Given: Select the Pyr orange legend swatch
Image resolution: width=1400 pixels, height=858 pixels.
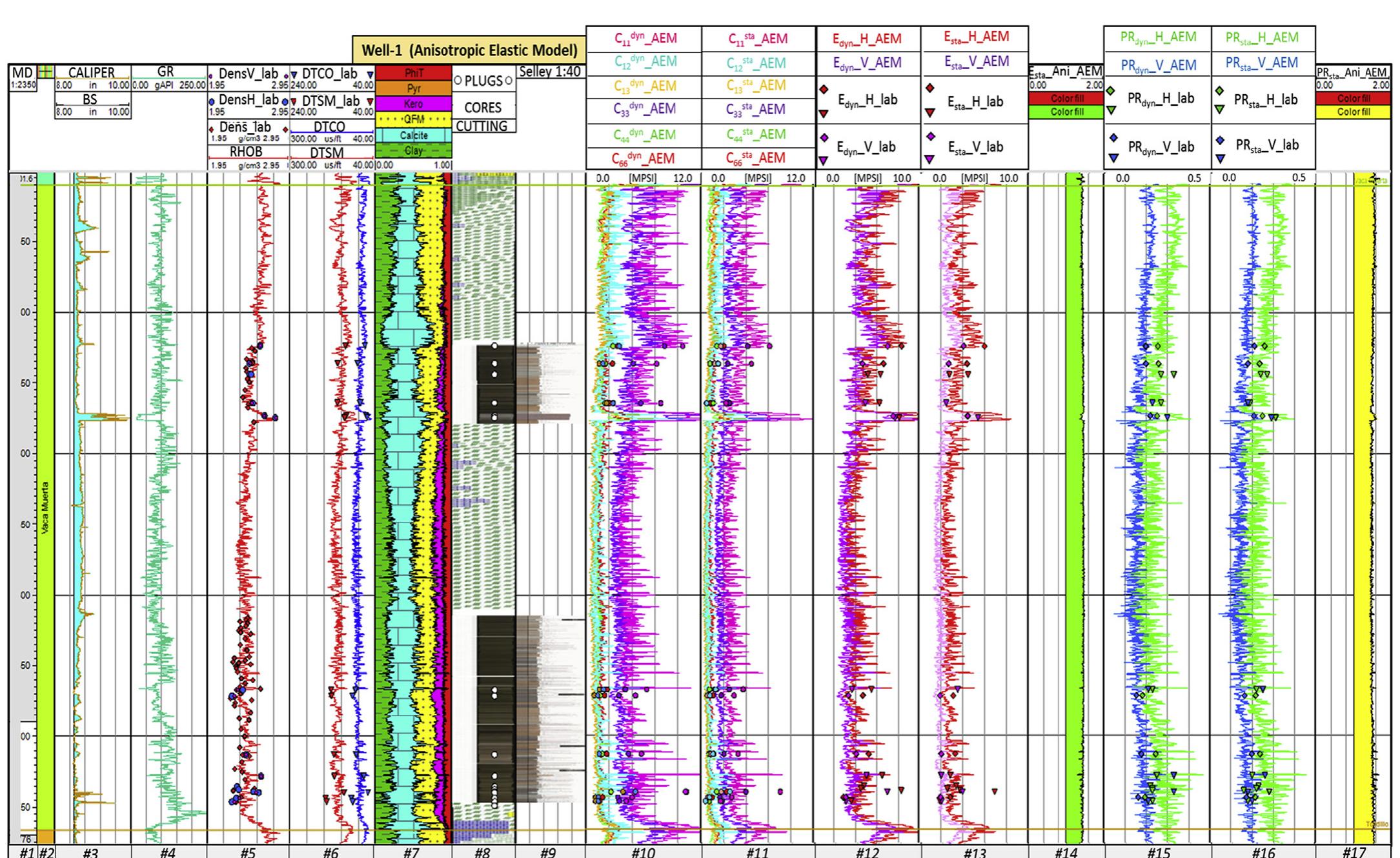Looking at the screenshot, I should point(413,88).
